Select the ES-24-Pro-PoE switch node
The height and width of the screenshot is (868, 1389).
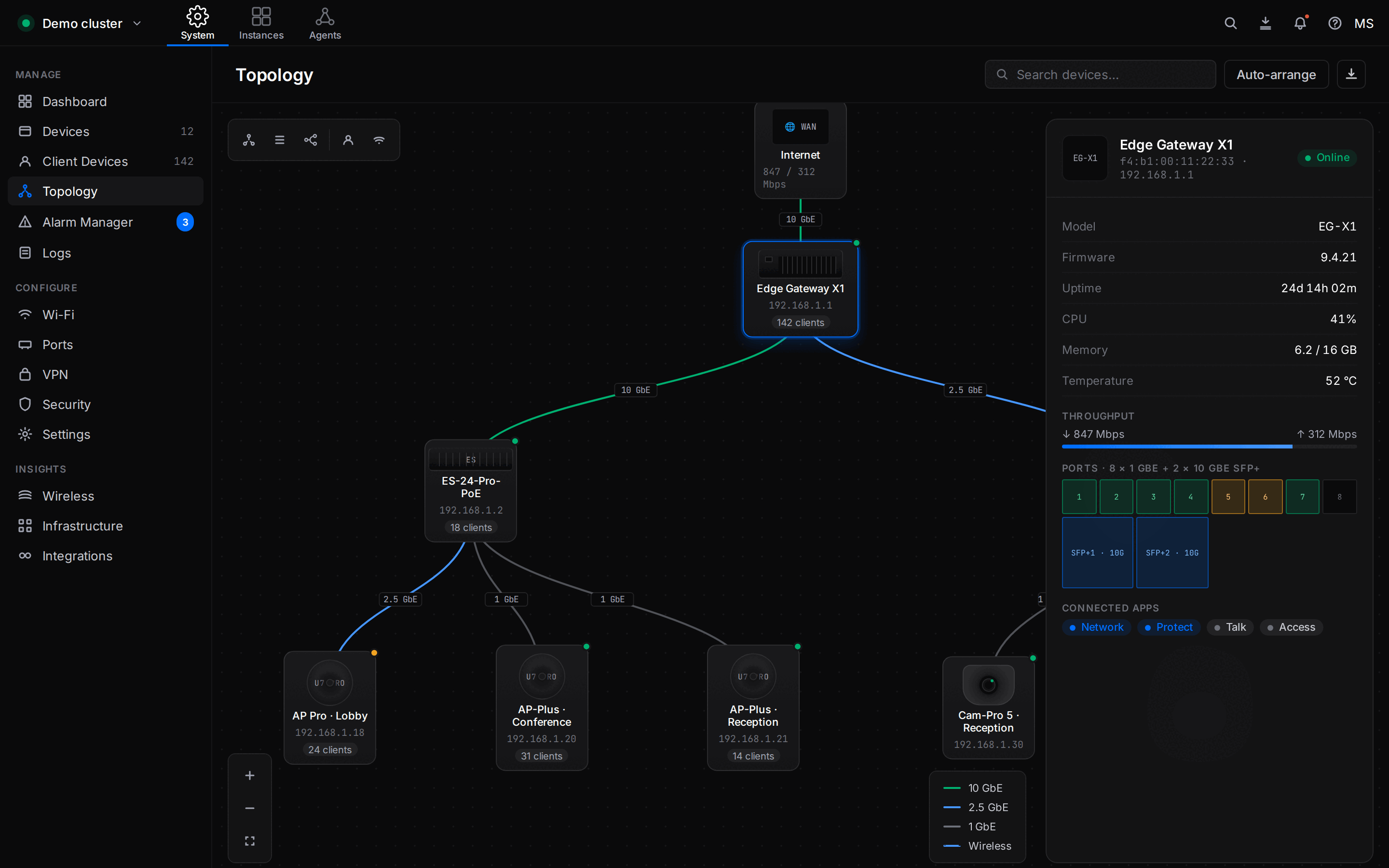[x=471, y=491]
